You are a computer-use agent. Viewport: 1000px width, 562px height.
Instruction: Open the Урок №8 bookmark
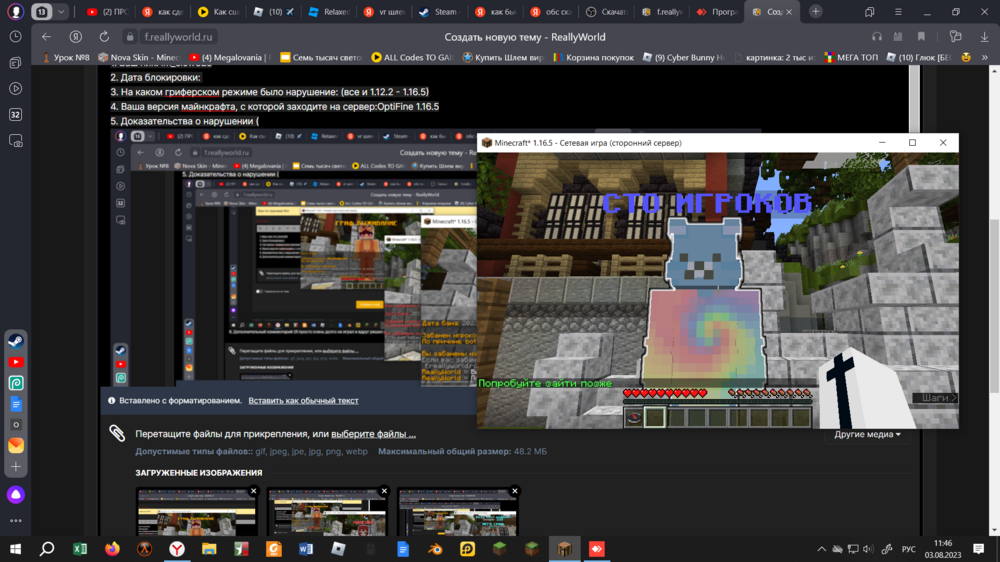66,57
